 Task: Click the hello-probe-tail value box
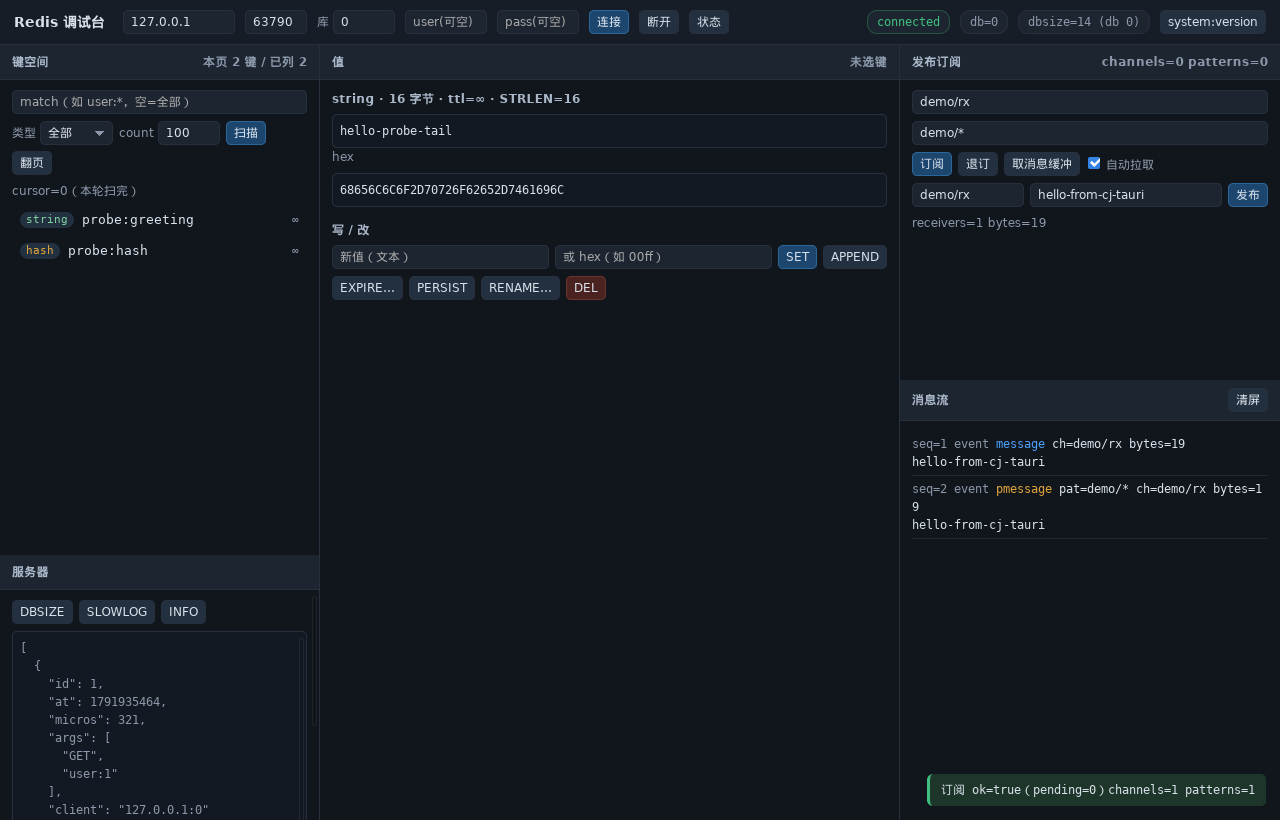click(609, 131)
